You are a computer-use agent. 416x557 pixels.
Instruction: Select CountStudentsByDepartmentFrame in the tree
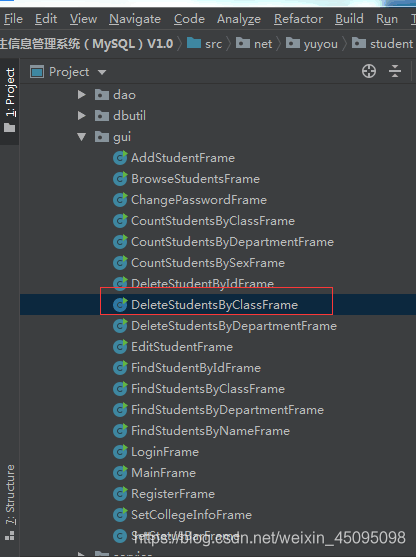232,242
